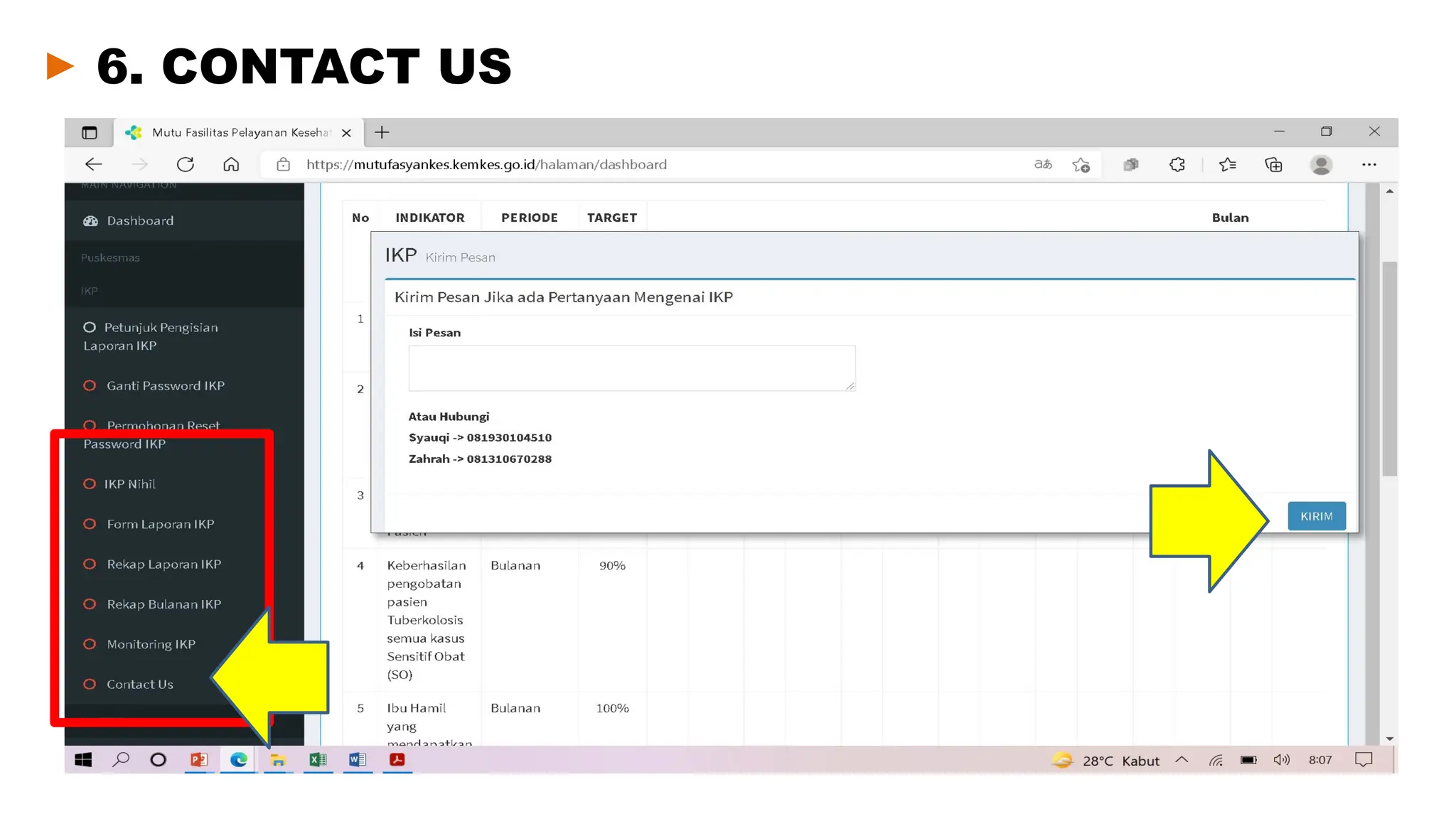Image resolution: width=1456 pixels, height=819 pixels.
Task: Open Ganti Password IKP link
Action: pos(165,385)
